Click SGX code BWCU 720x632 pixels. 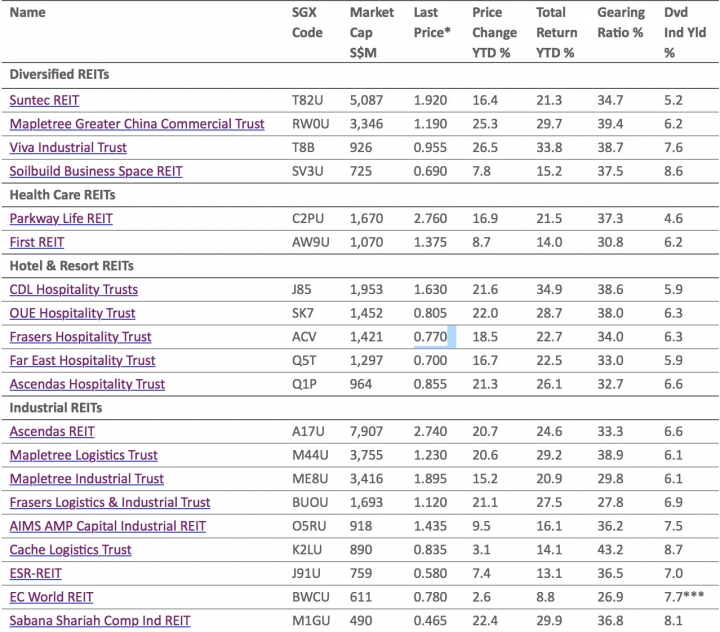tap(310, 597)
